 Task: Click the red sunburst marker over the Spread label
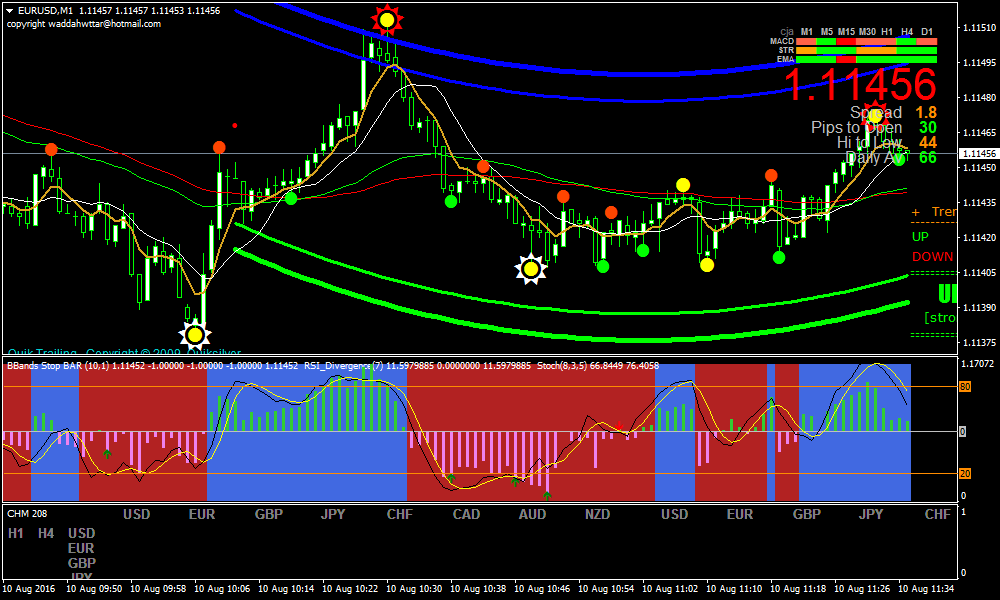(875, 114)
